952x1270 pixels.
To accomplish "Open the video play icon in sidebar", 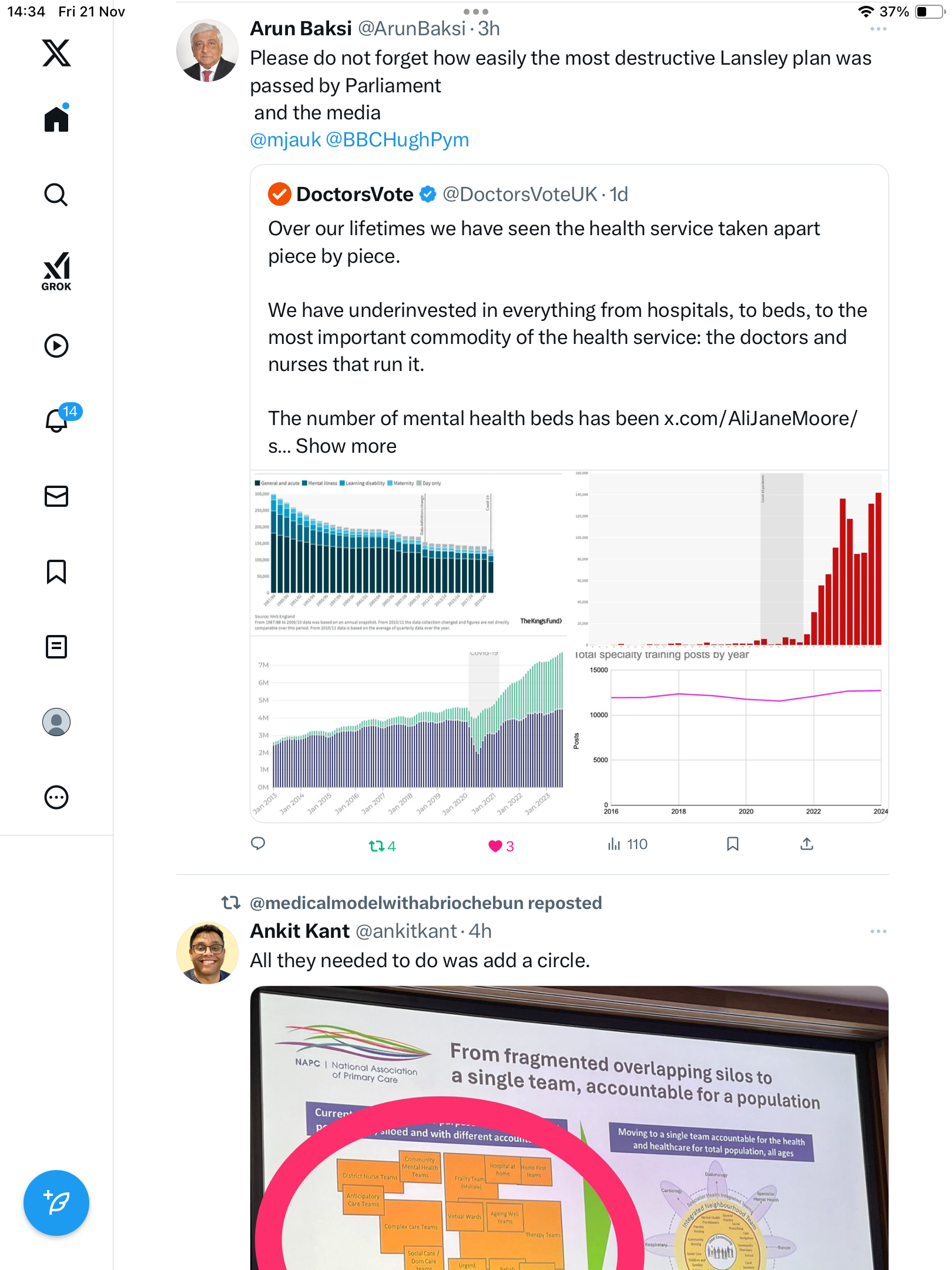I will pyautogui.click(x=56, y=346).
